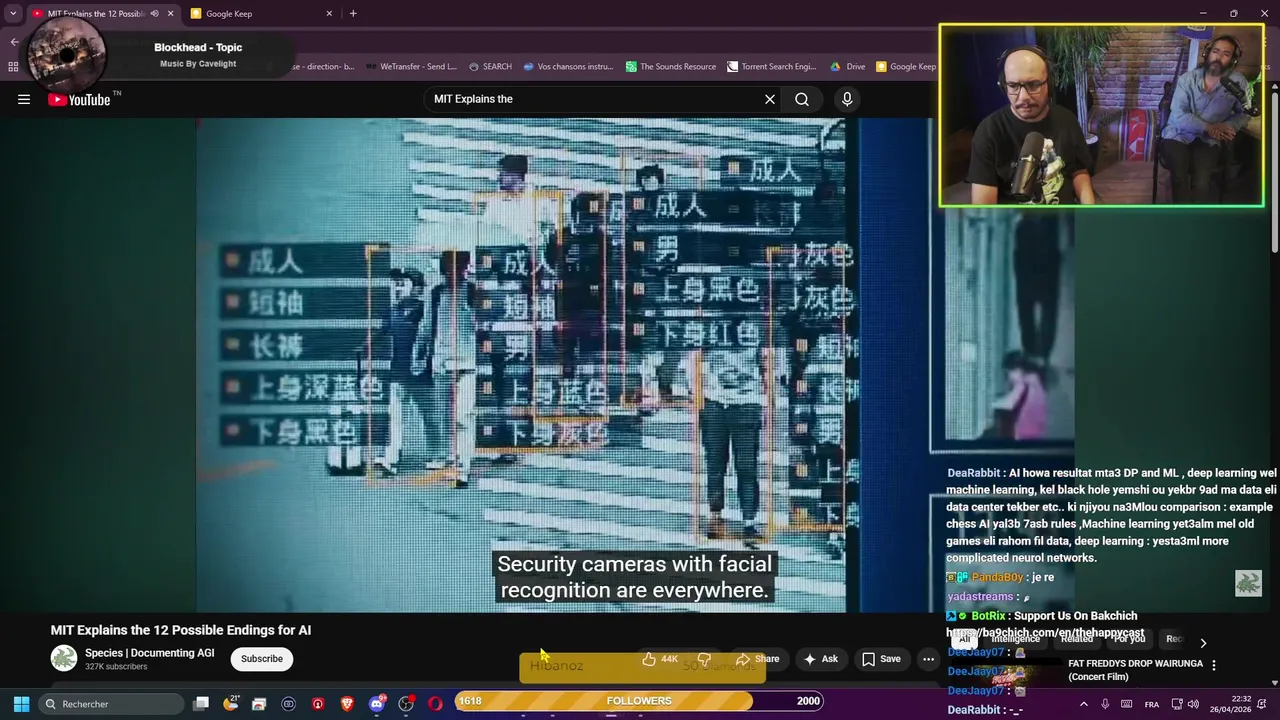Mute the YouTube tab audio icon
Screen dimensions: 1280x720
[x=154, y=14]
